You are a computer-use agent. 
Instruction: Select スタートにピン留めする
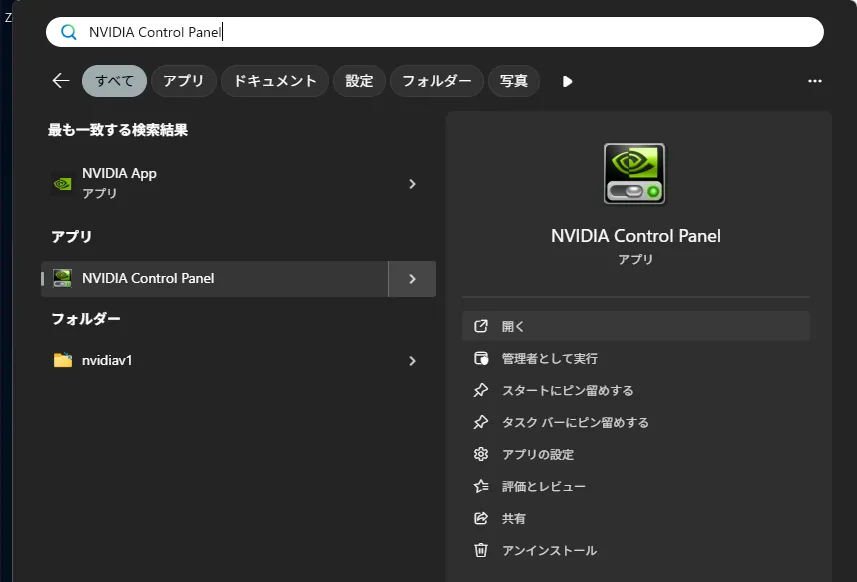click(567, 390)
